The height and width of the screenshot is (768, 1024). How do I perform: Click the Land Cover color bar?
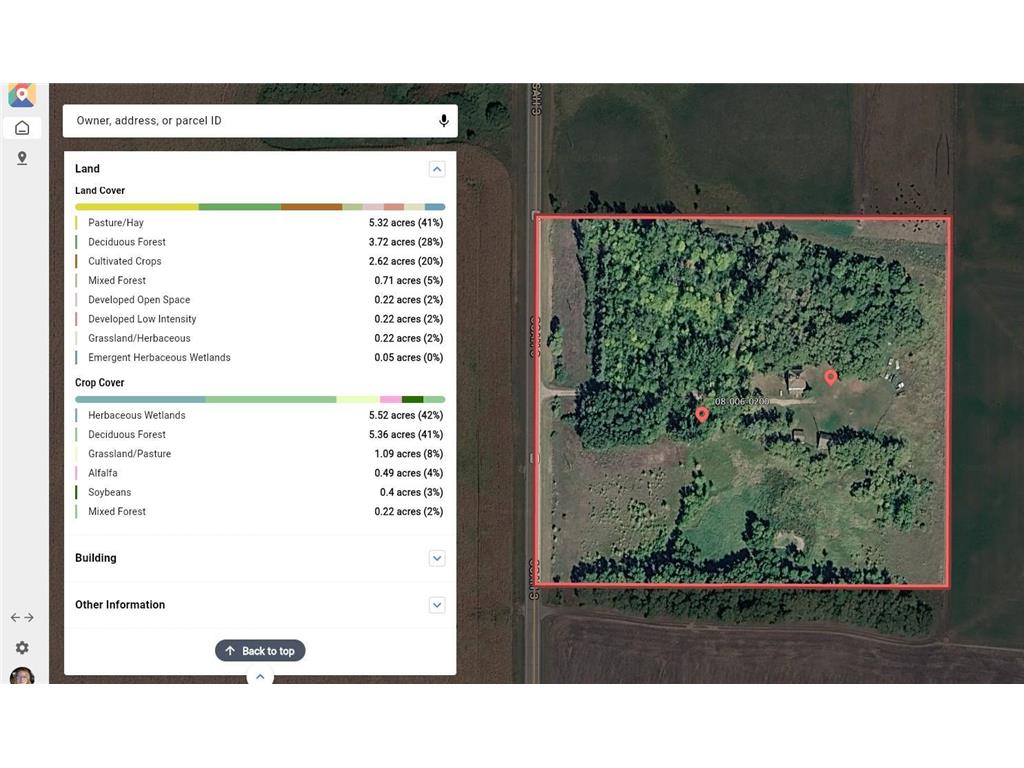[x=260, y=207]
